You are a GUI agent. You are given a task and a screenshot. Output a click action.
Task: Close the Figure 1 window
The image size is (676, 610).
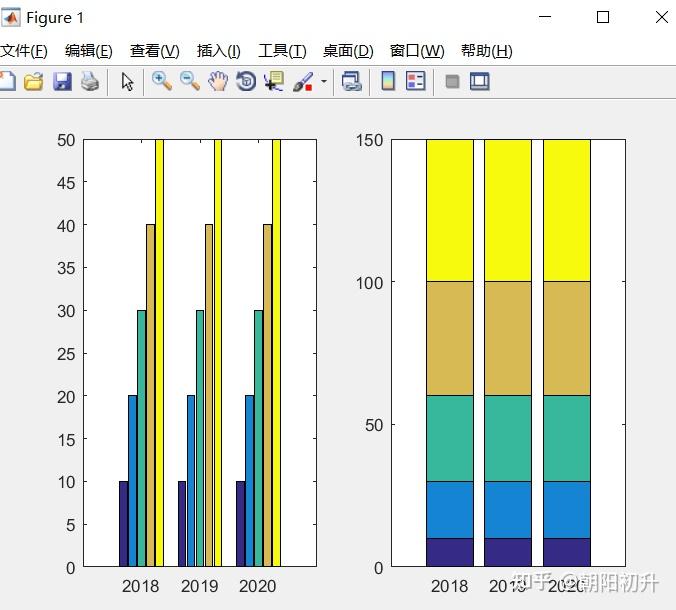(662, 17)
